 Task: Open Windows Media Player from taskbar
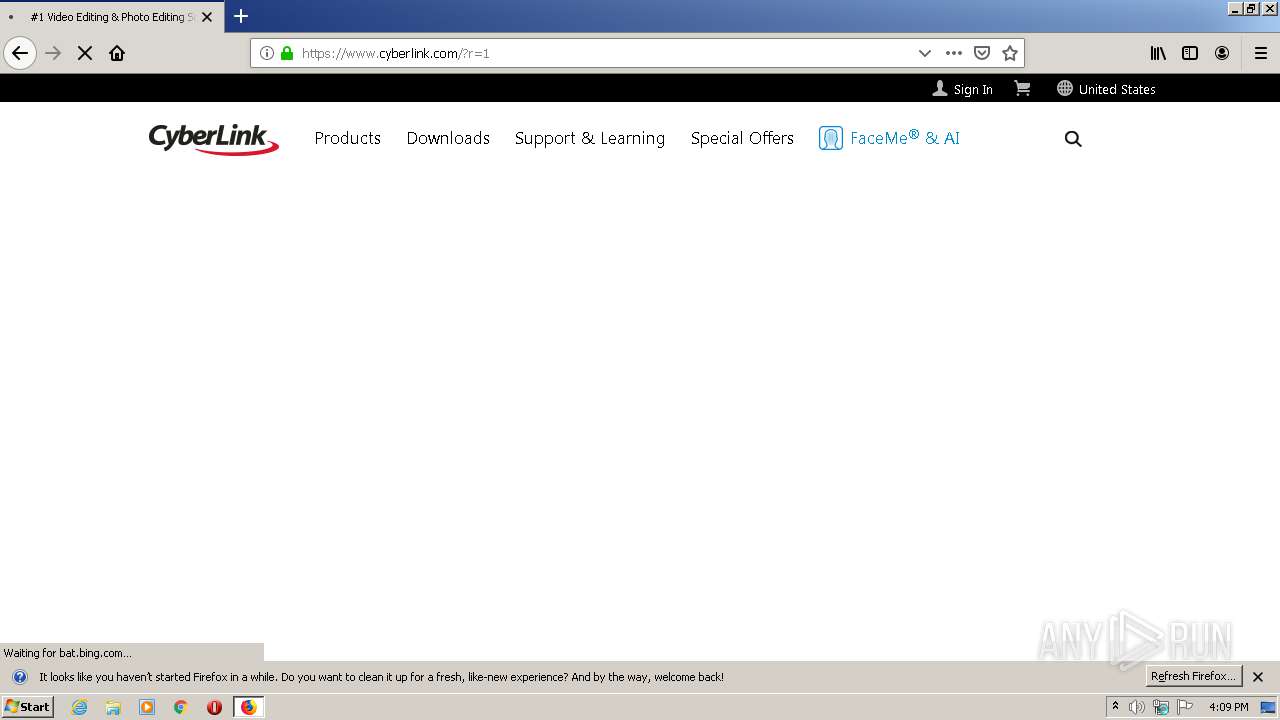pos(147,707)
